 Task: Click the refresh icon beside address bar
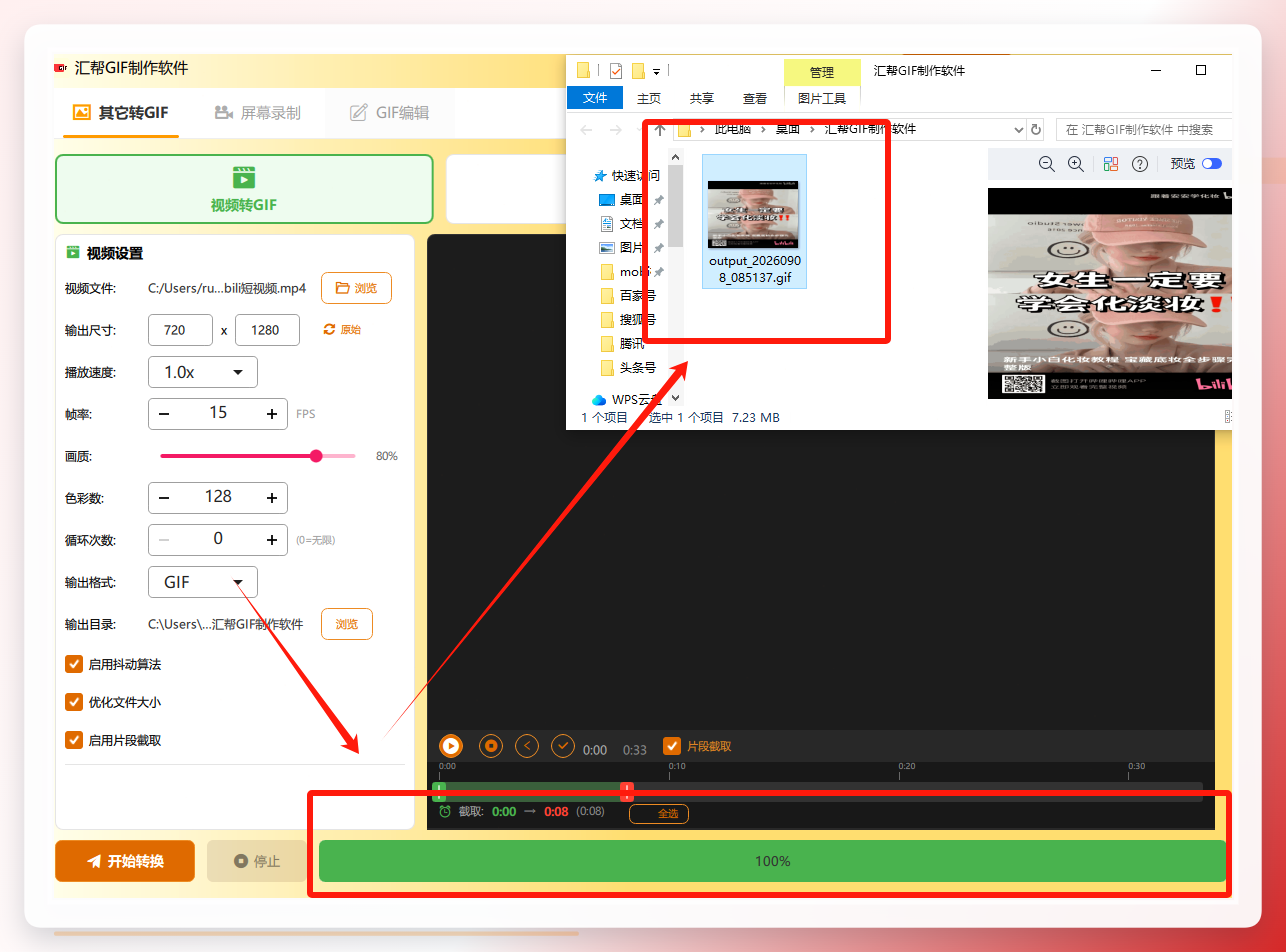1036,129
